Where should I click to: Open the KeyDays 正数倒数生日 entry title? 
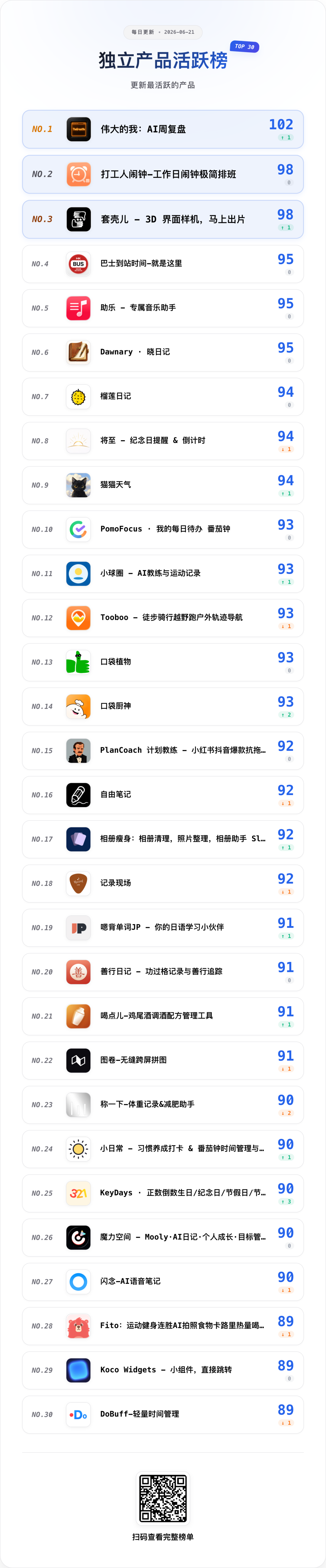[183, 1192]
